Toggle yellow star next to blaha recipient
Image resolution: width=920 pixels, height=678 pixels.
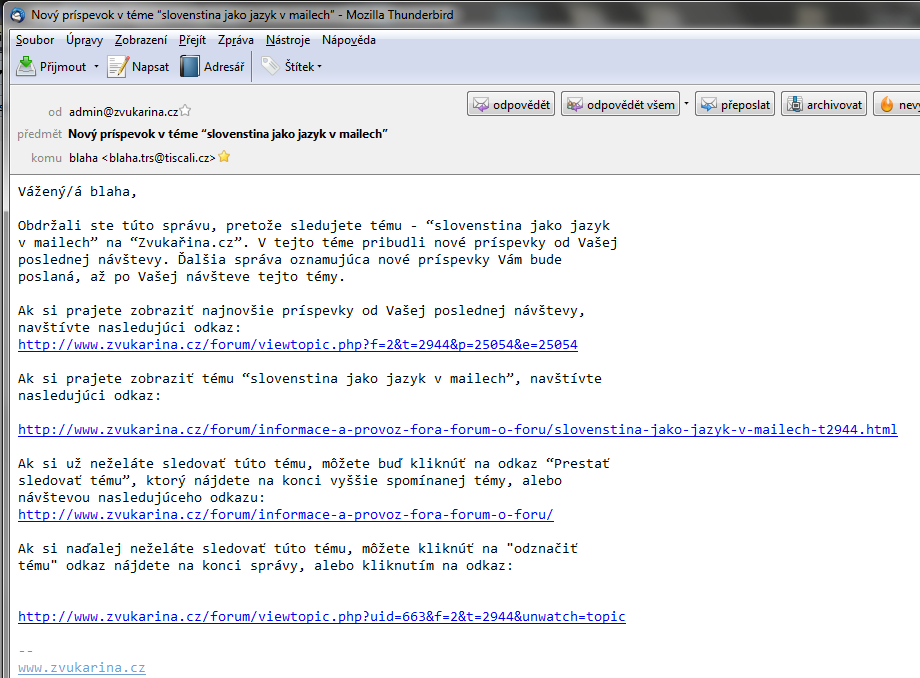(224, 157)
